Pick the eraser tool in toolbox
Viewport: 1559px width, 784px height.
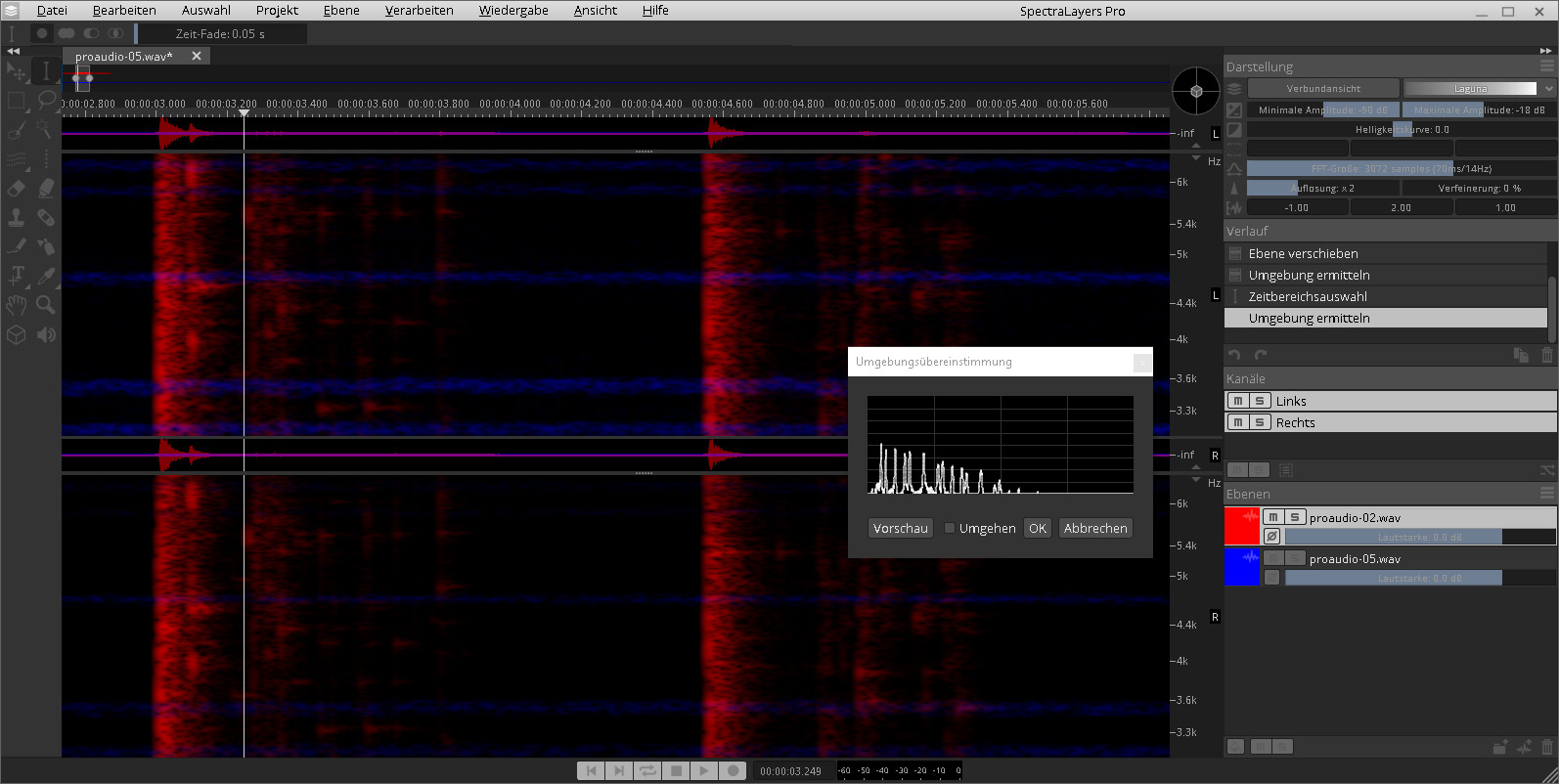pos(17,188)
